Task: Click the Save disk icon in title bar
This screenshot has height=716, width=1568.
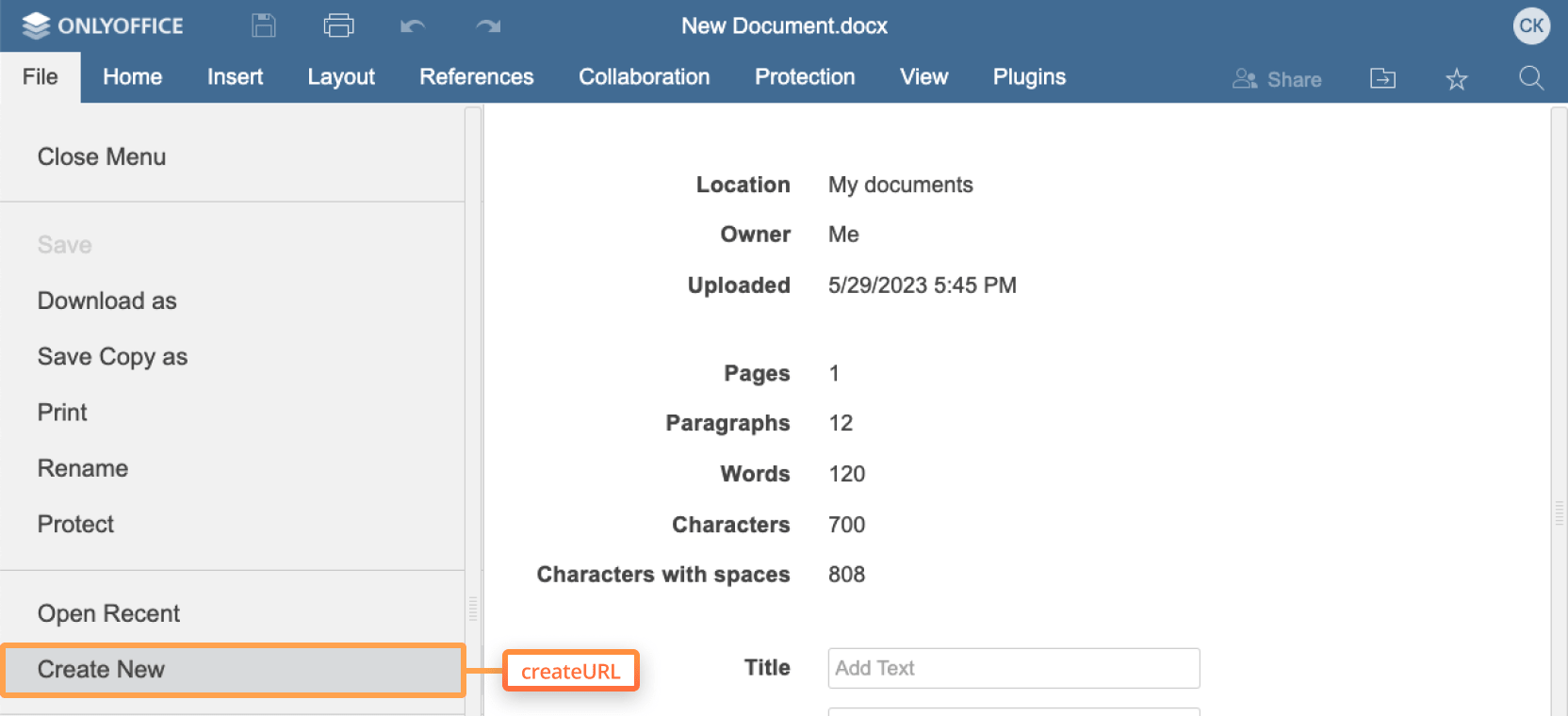Action: [264, 25]
